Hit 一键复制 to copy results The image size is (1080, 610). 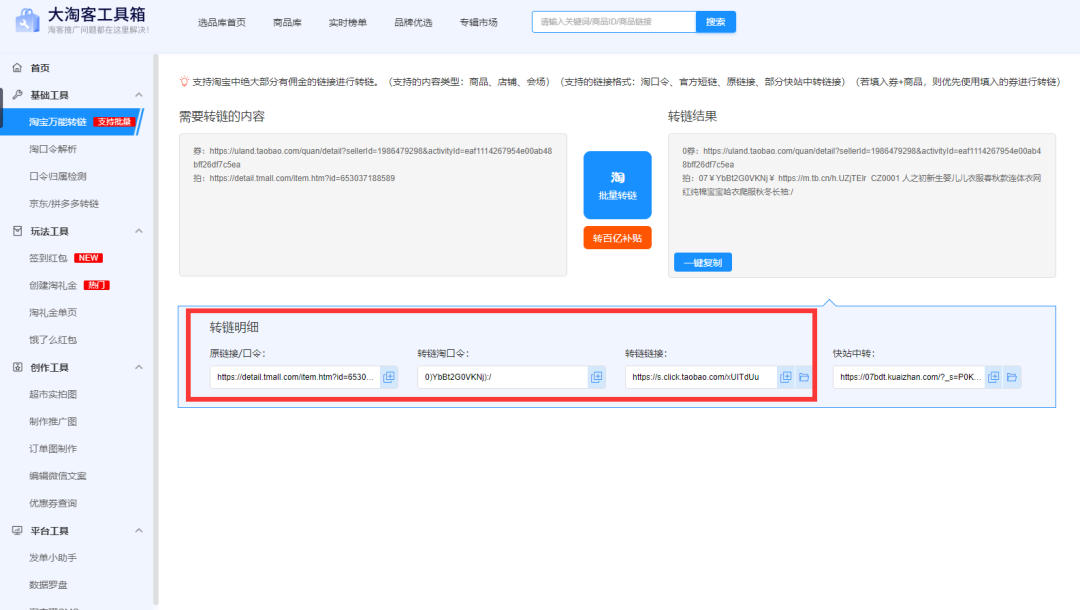[703, 263]
